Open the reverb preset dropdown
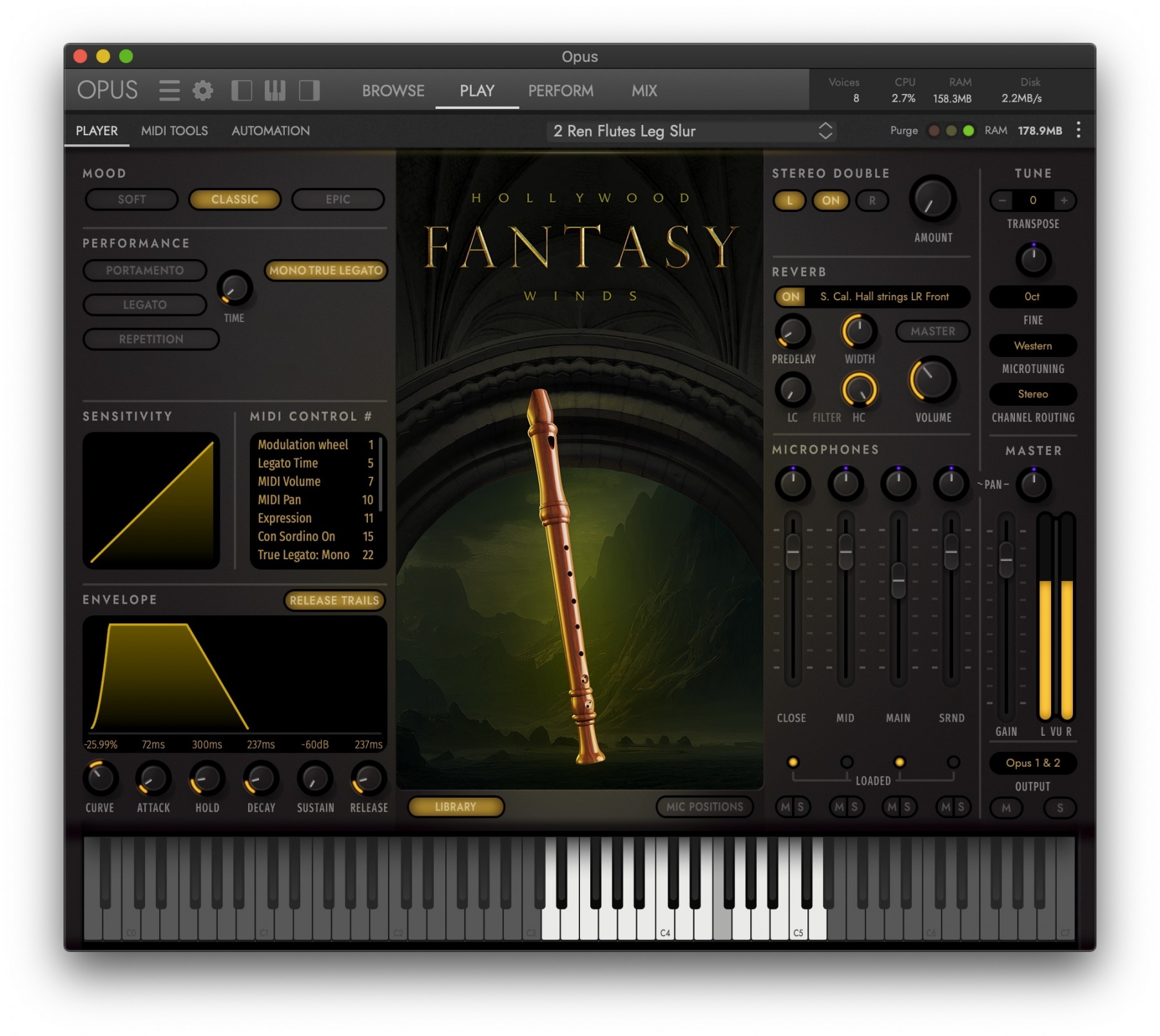1160x1036 pixels. [x=884, y=296]
